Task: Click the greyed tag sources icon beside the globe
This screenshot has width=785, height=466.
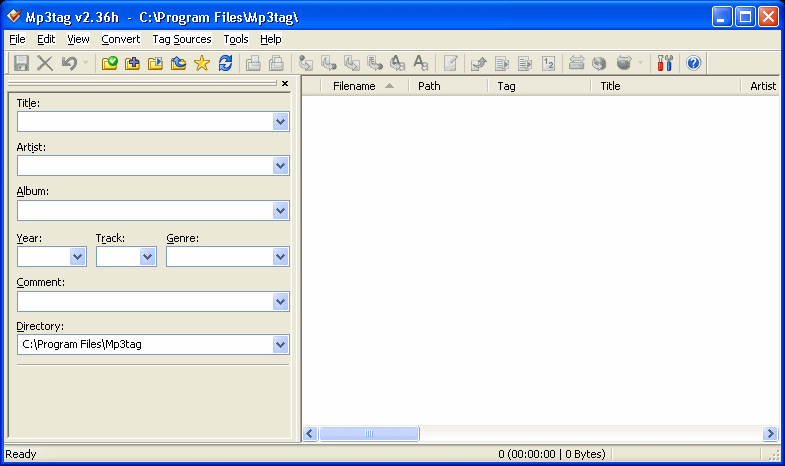Action: click(x=624, y=63)
